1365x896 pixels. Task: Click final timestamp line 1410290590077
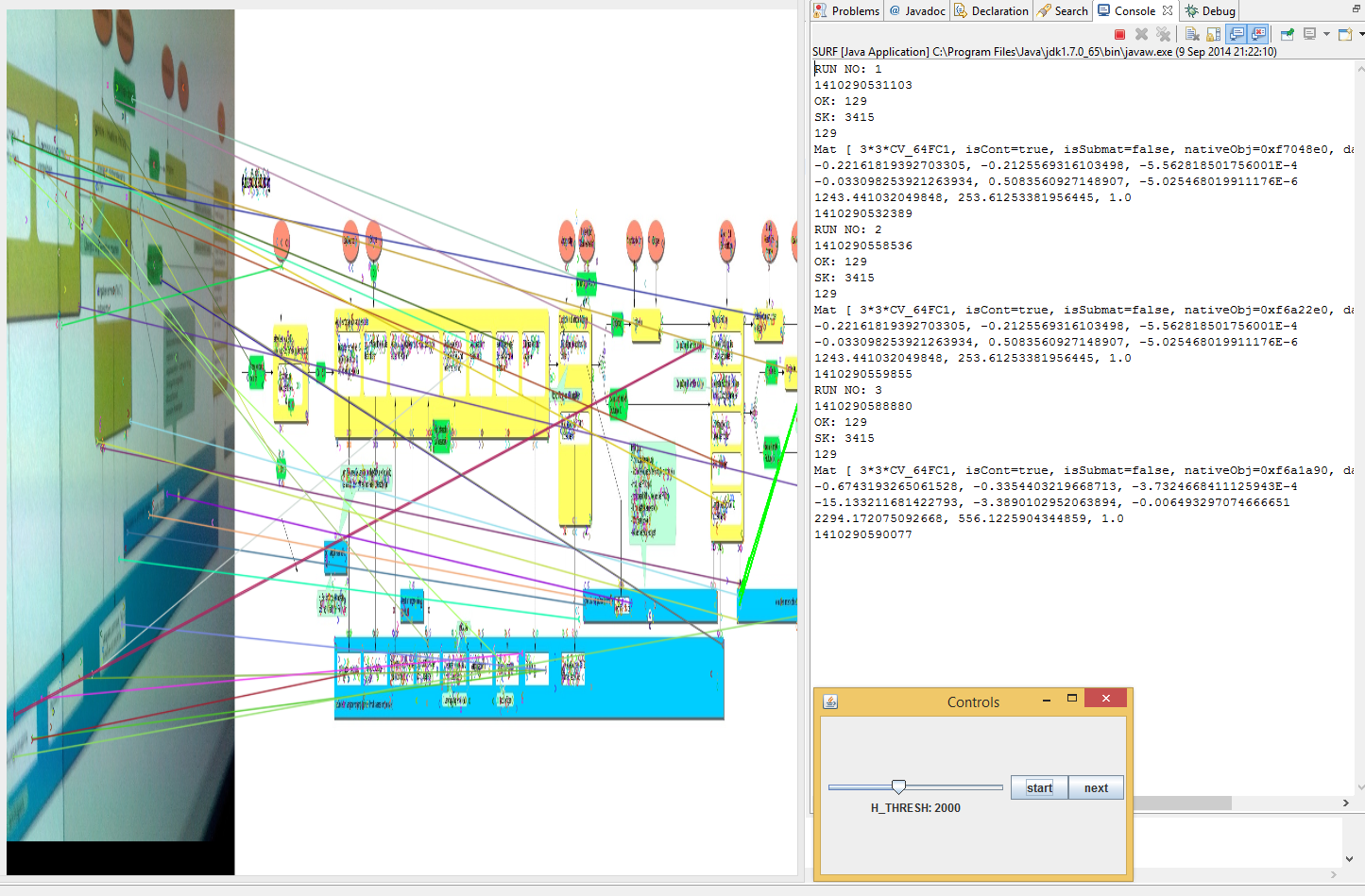[x=863, y=534]
